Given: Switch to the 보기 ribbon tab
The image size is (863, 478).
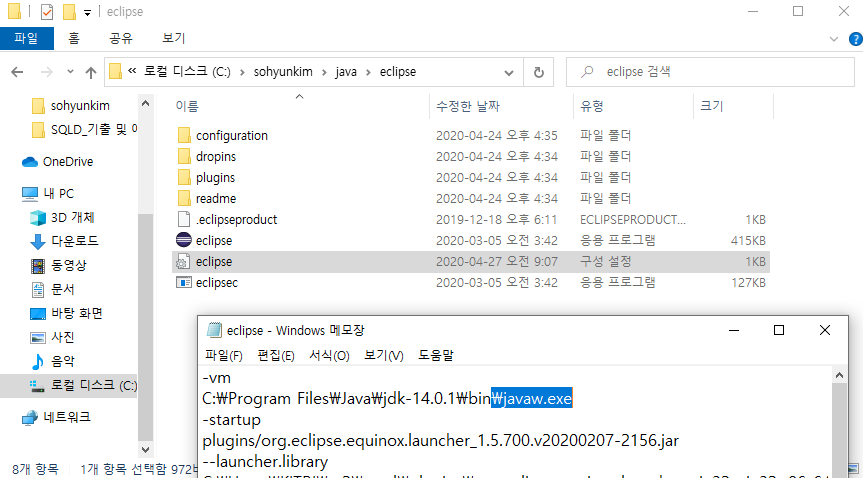Looking at the screenshot, I should pos(174,38).
